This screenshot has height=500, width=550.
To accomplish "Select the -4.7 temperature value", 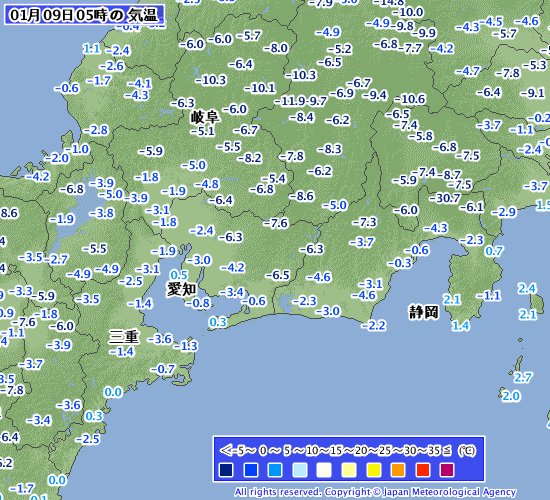I will coord(468,71).
